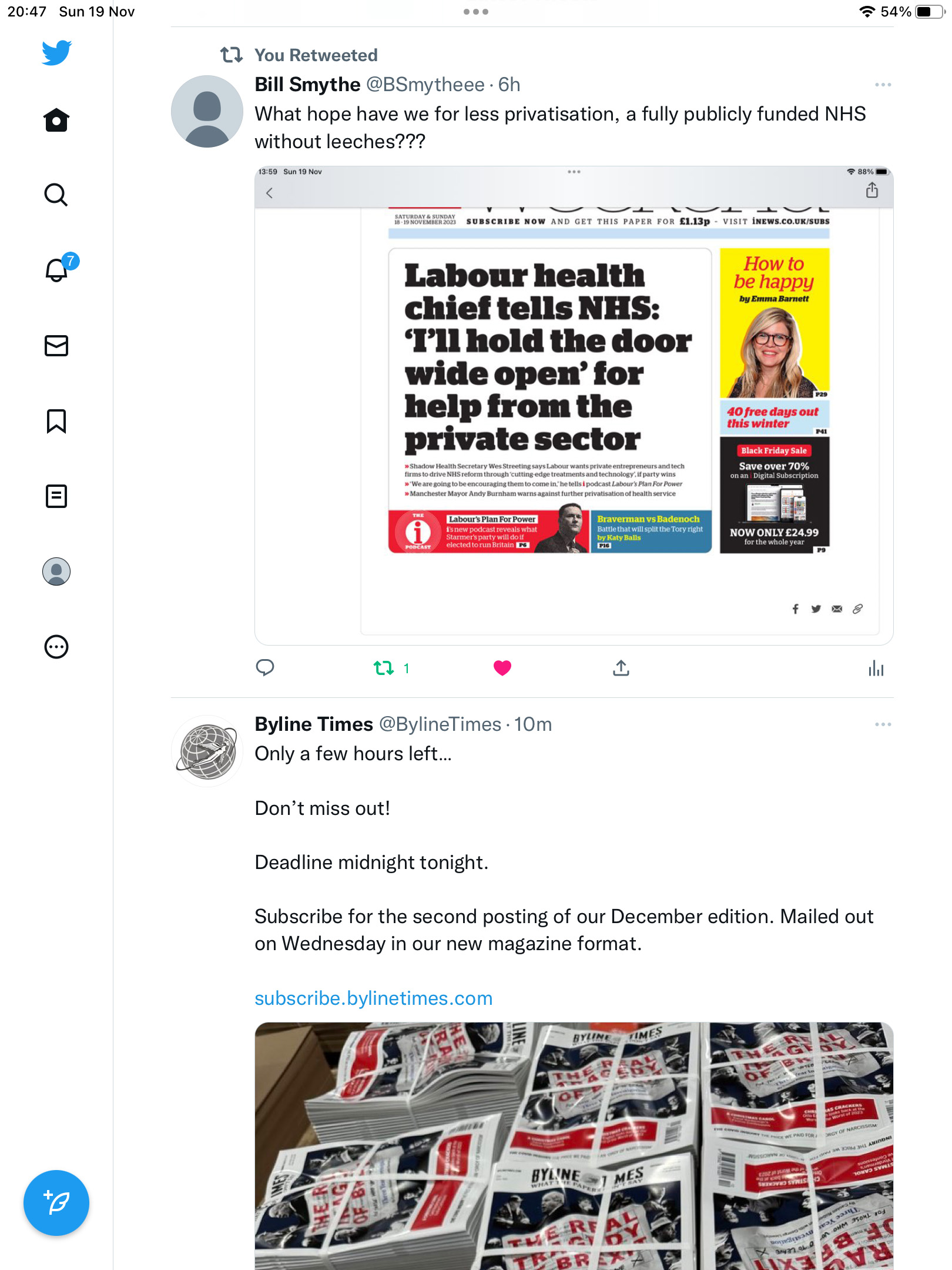The width and height of the screenshot is (952, 1270).
Task: Open more options on Bill Smythe's tweet
Action: (x=883, y=85)
